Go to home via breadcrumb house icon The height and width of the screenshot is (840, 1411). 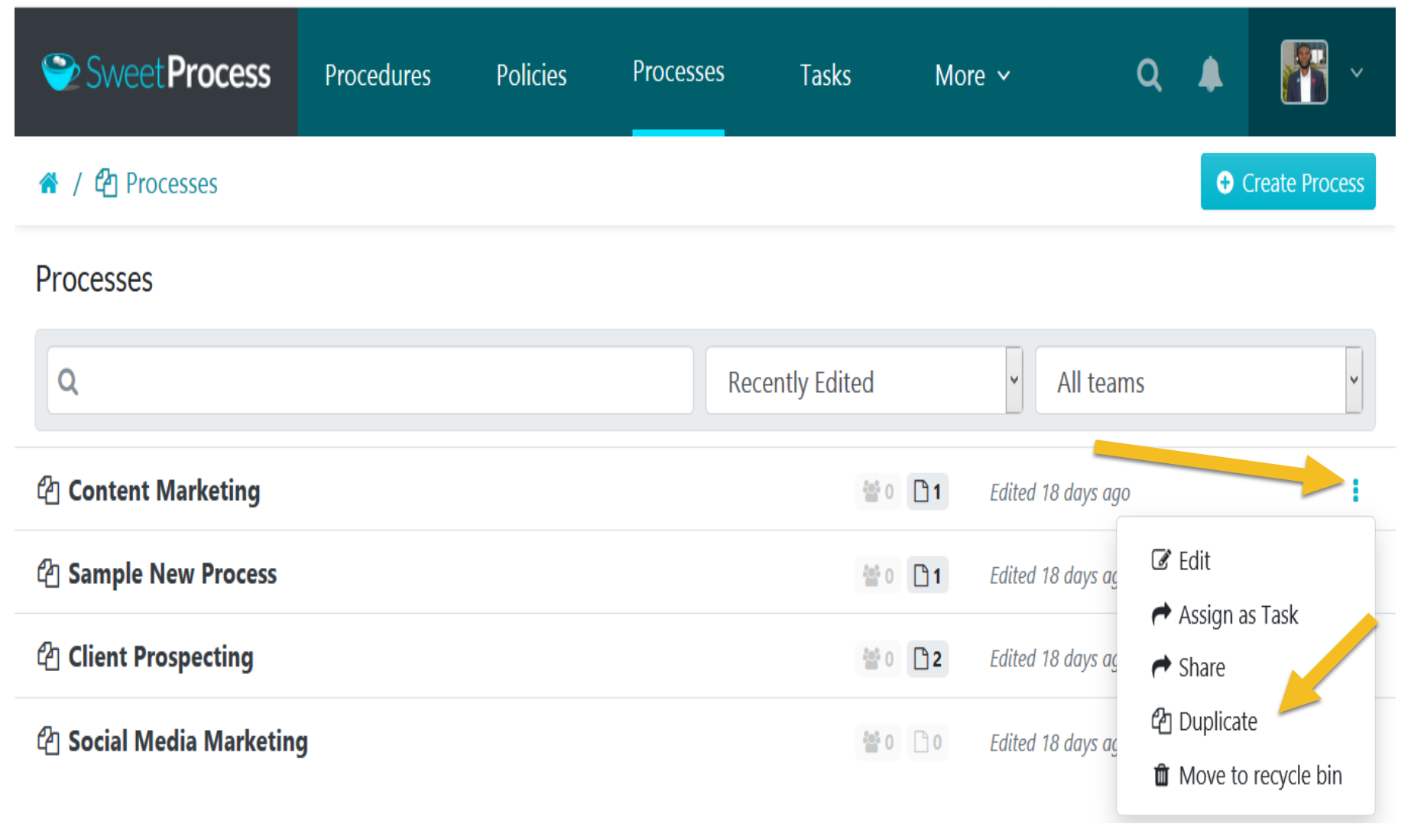49,183
